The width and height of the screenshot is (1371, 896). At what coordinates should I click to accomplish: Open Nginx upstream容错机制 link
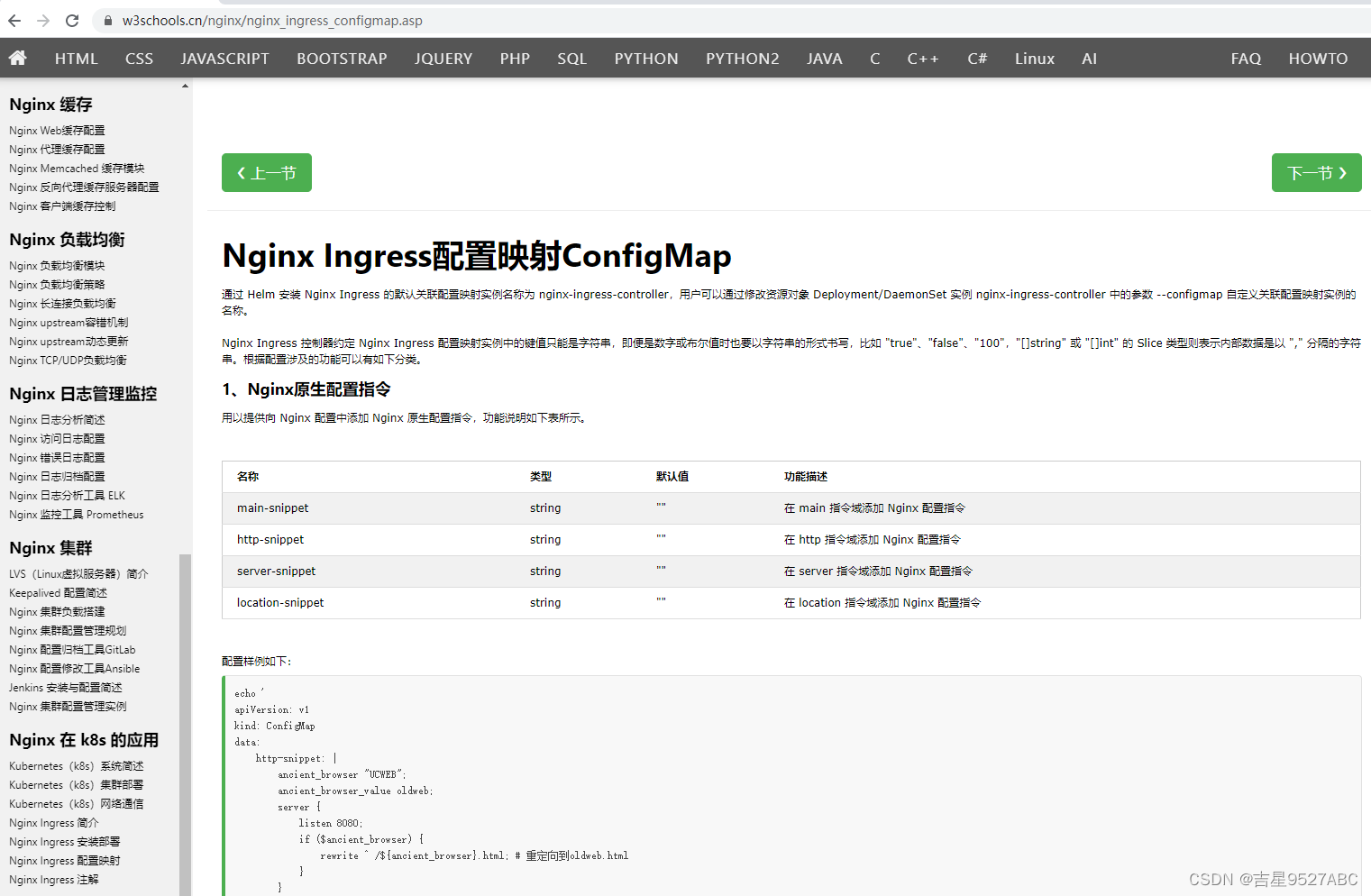tap(69, 323)
